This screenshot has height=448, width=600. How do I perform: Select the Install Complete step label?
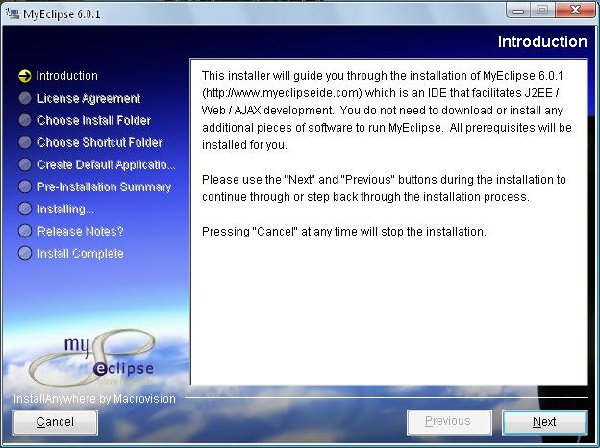[80, 254]
